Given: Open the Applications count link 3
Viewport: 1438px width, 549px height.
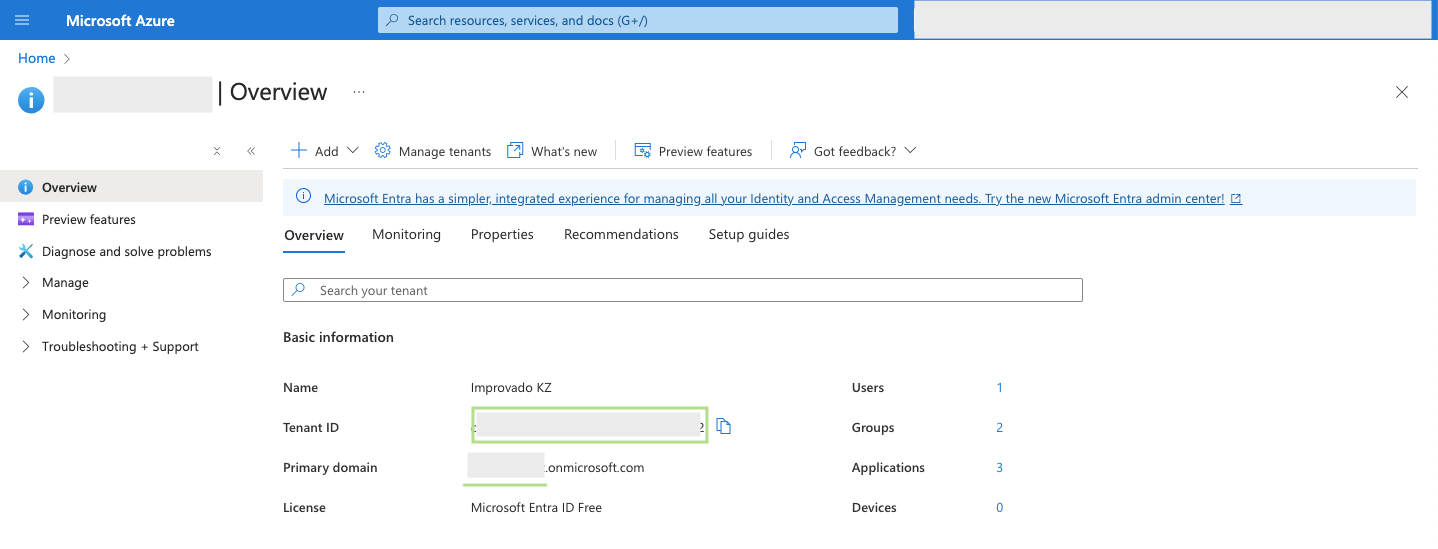Looking at the screenshot, I should pos(999,467).
